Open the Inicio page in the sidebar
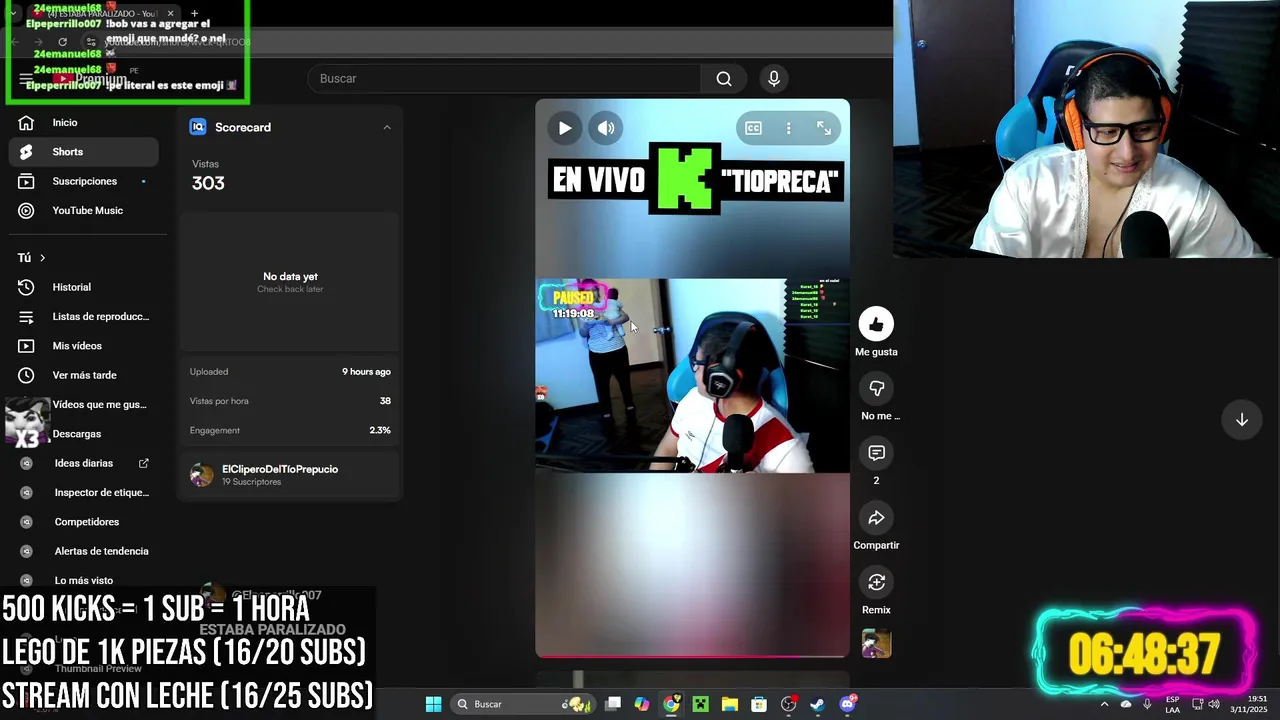 pos(84,123)
